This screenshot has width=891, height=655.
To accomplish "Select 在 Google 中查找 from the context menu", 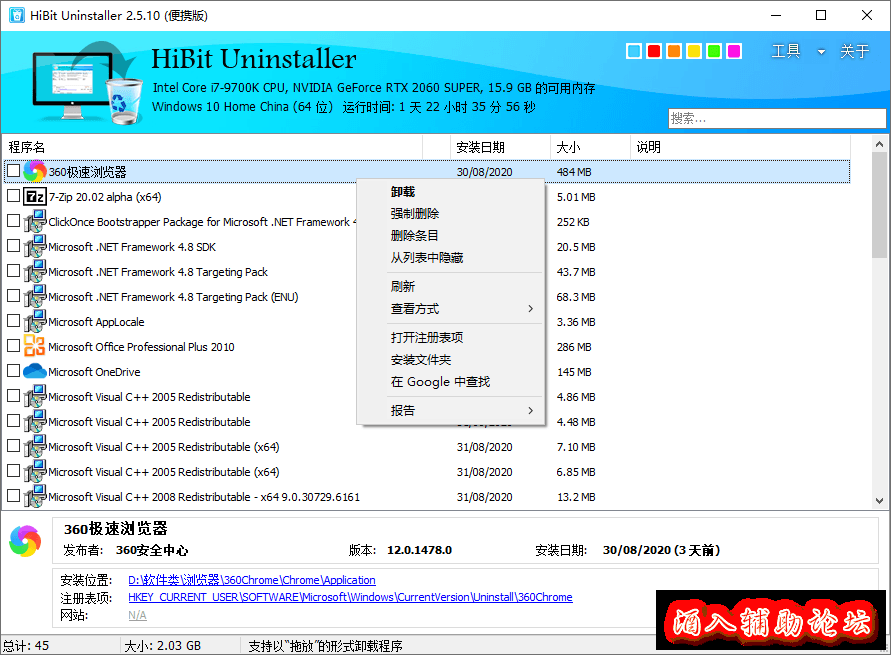I will pyautogui.click(x=450, y=382).
